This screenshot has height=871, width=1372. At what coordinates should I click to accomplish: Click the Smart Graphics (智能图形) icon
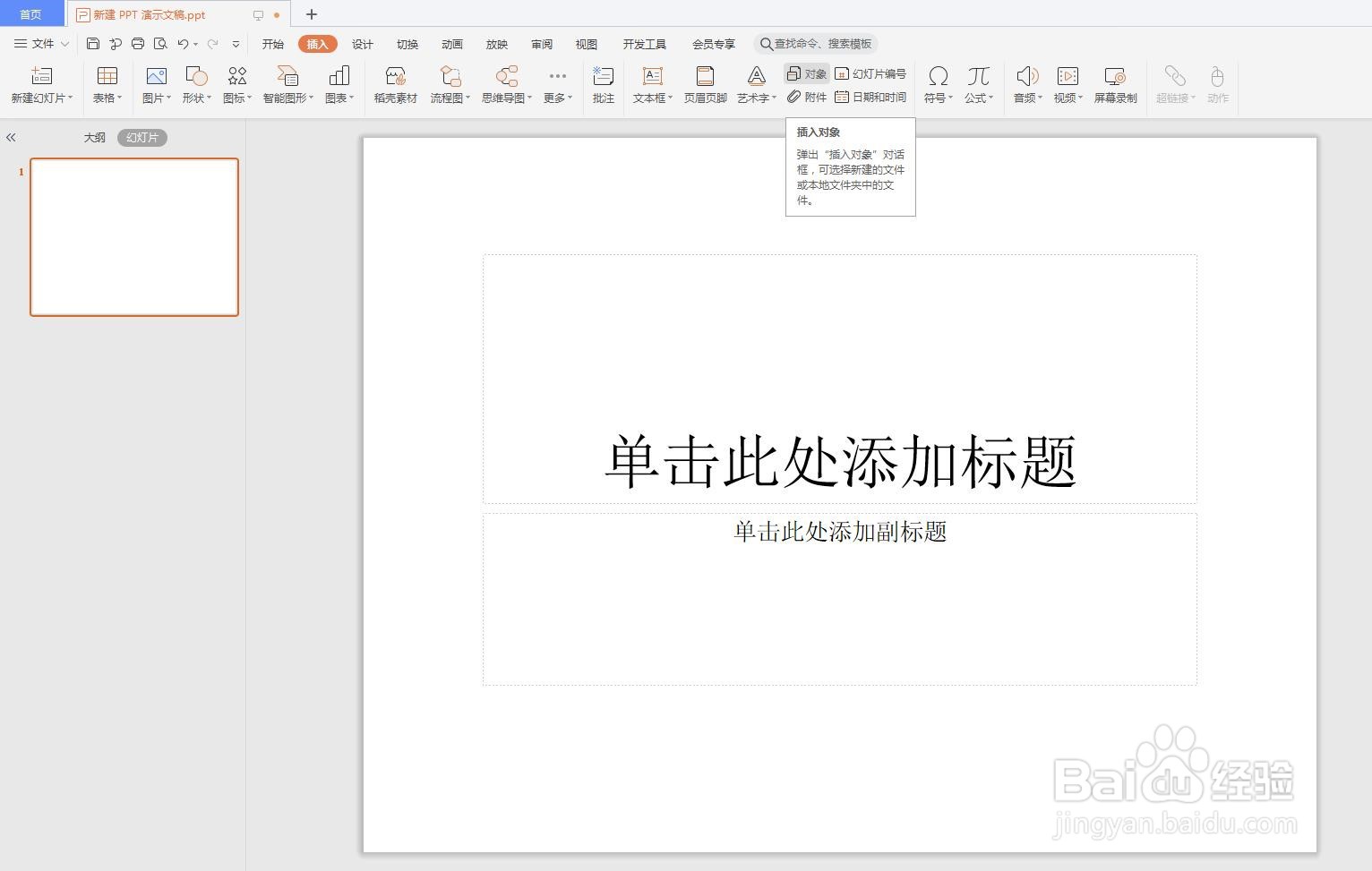(287, 76)
